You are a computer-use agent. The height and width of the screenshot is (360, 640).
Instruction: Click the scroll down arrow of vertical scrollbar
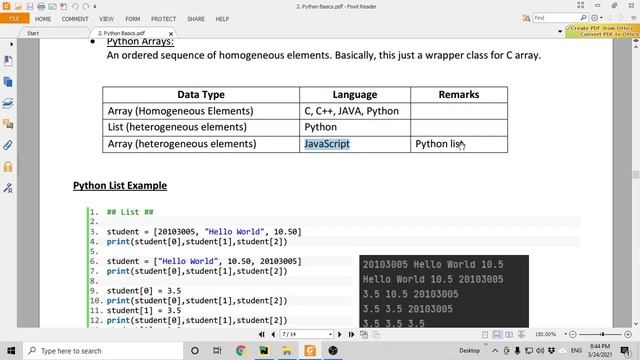pyautogui.click(x=636, y=324)
